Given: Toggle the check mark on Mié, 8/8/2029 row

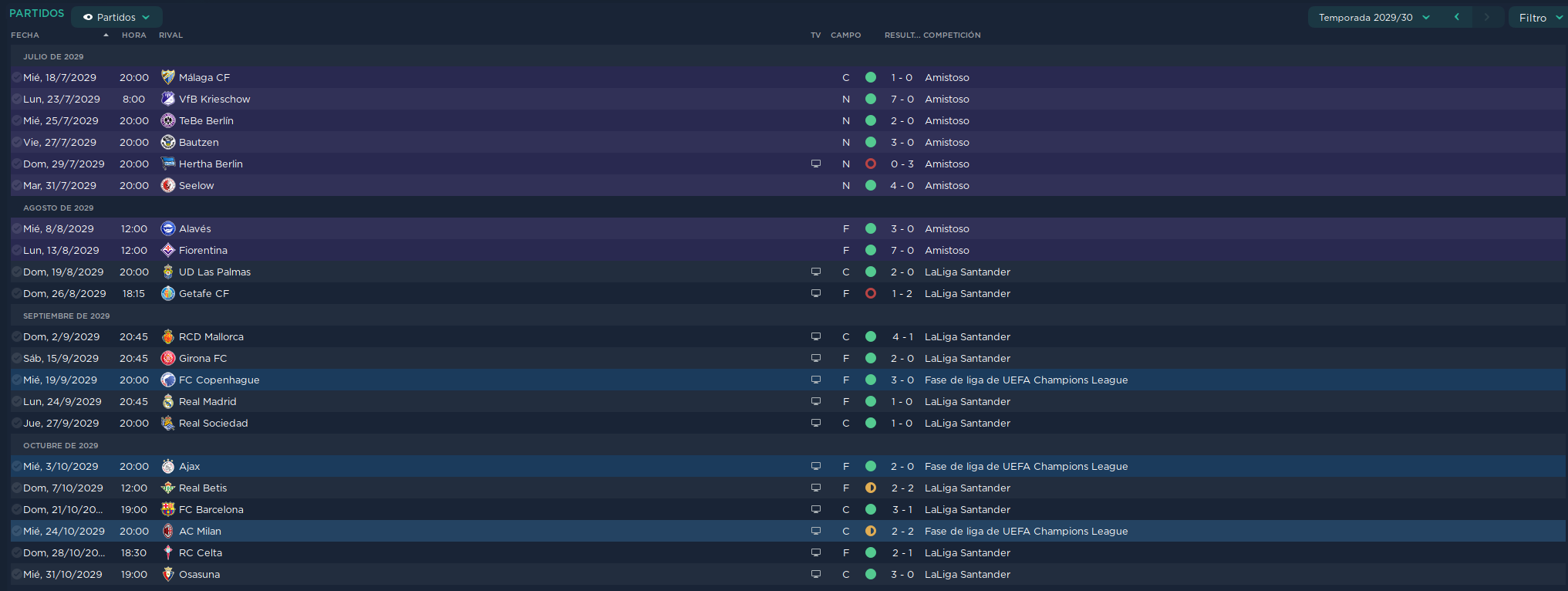Looking at the screenshot, I should [16, 228].
